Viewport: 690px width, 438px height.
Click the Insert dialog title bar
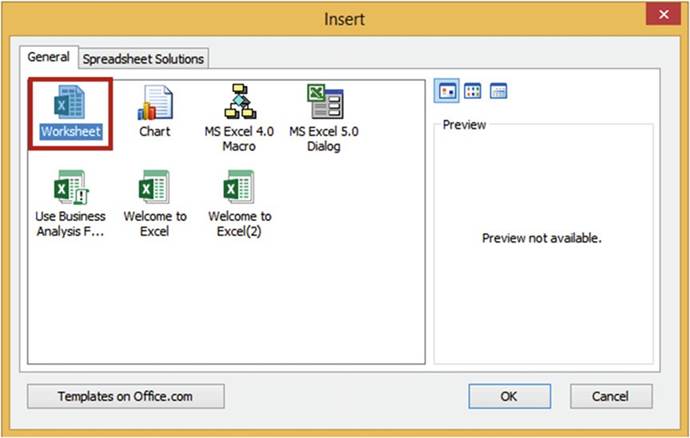[345, 18]
